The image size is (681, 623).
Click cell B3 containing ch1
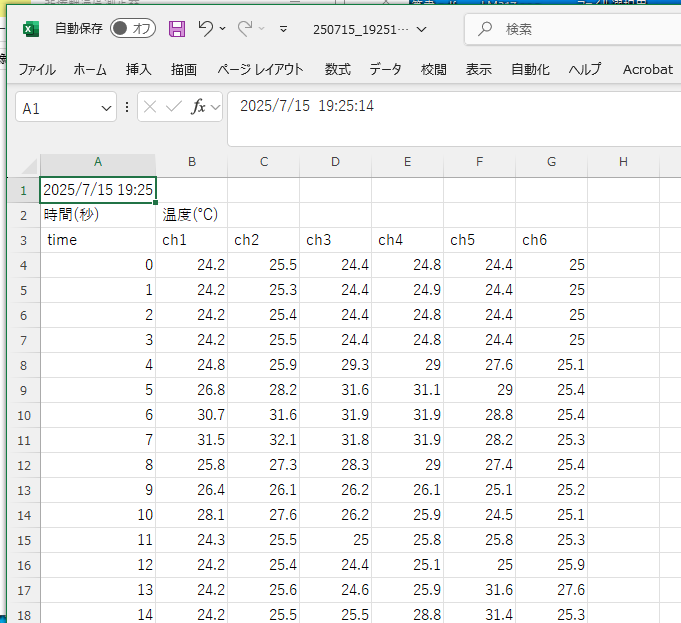coord(192,240)
